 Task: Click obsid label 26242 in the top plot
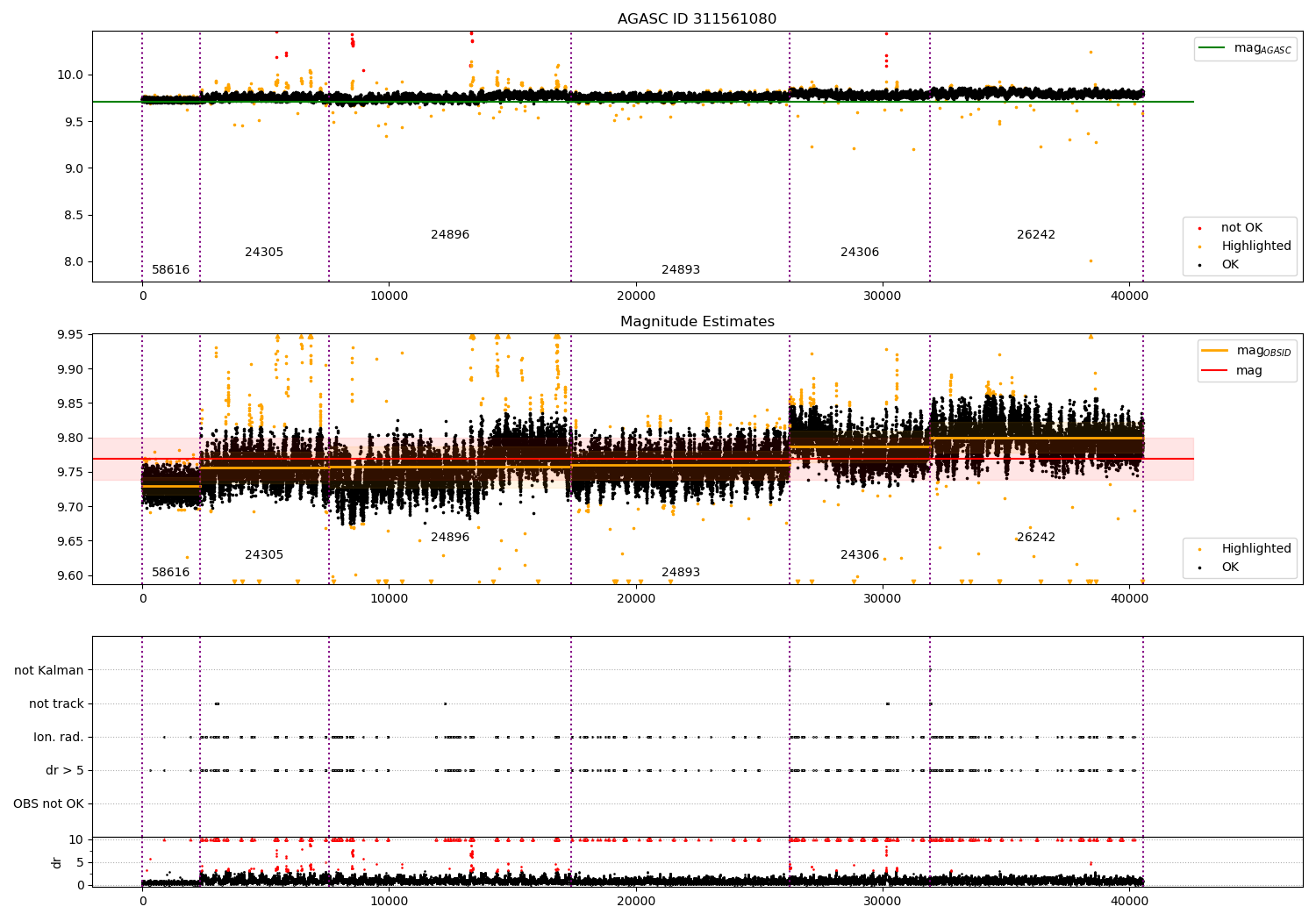(1036, 234)
